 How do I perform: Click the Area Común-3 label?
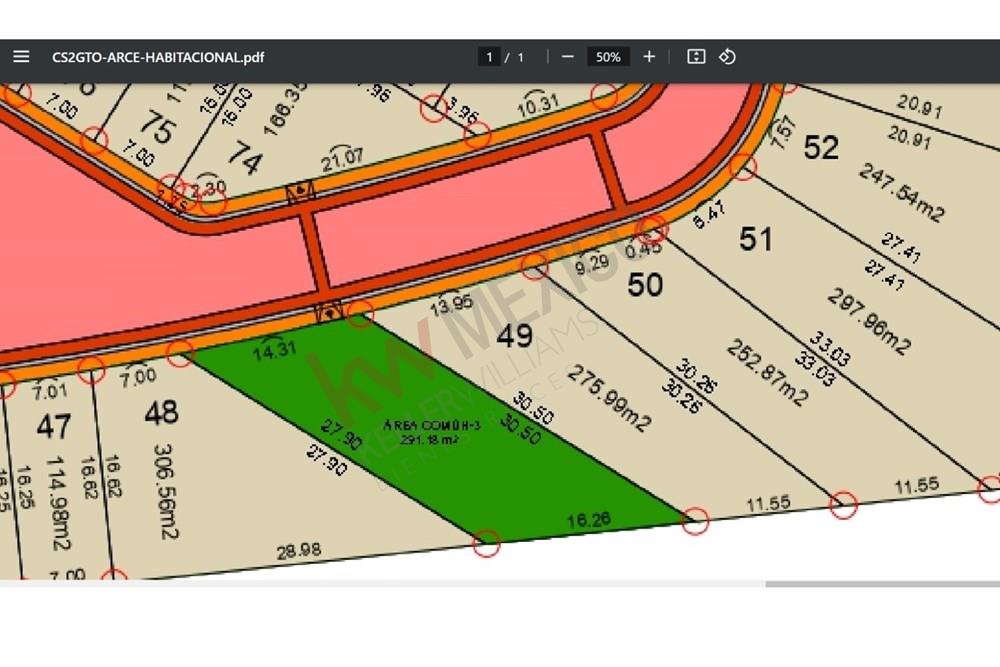pyautogui.click(x=432, y=425)
